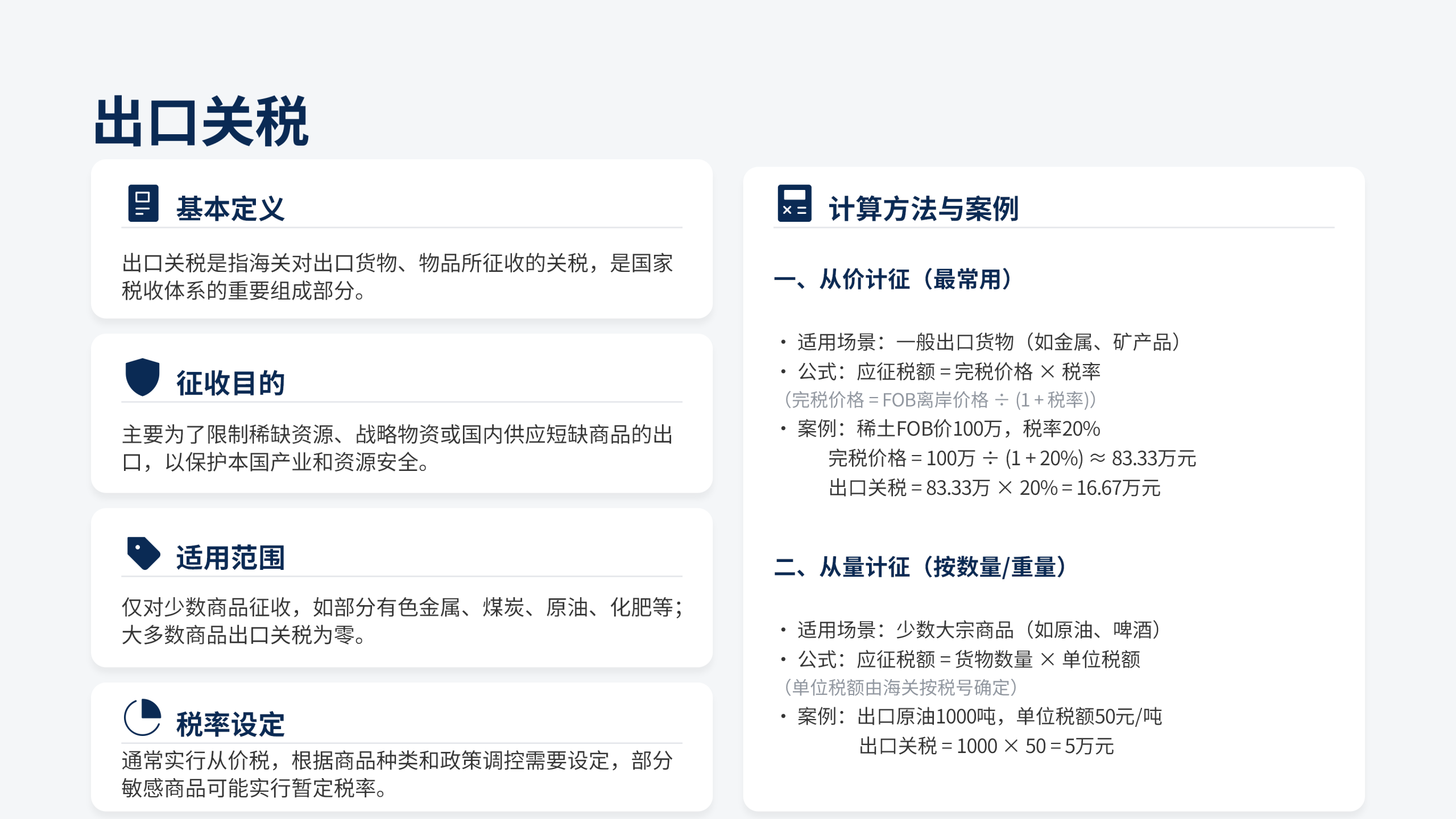The width and height of the screenshot is (1456, 819).
Task: Click the gray 完税价格 = FOB离岸价格 note
Action: point(940,400)
